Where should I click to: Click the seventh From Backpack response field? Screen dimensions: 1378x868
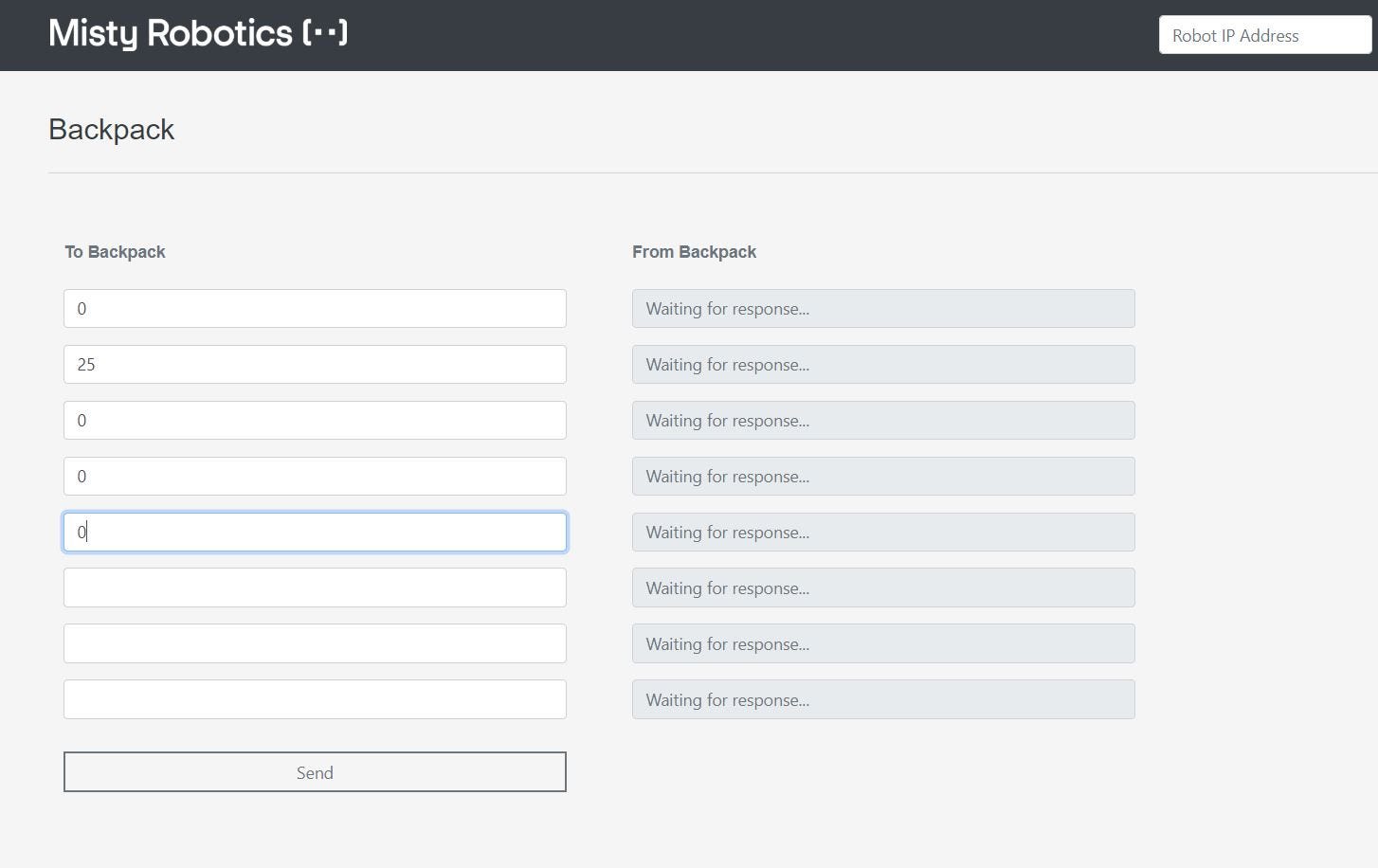(883, 643)
